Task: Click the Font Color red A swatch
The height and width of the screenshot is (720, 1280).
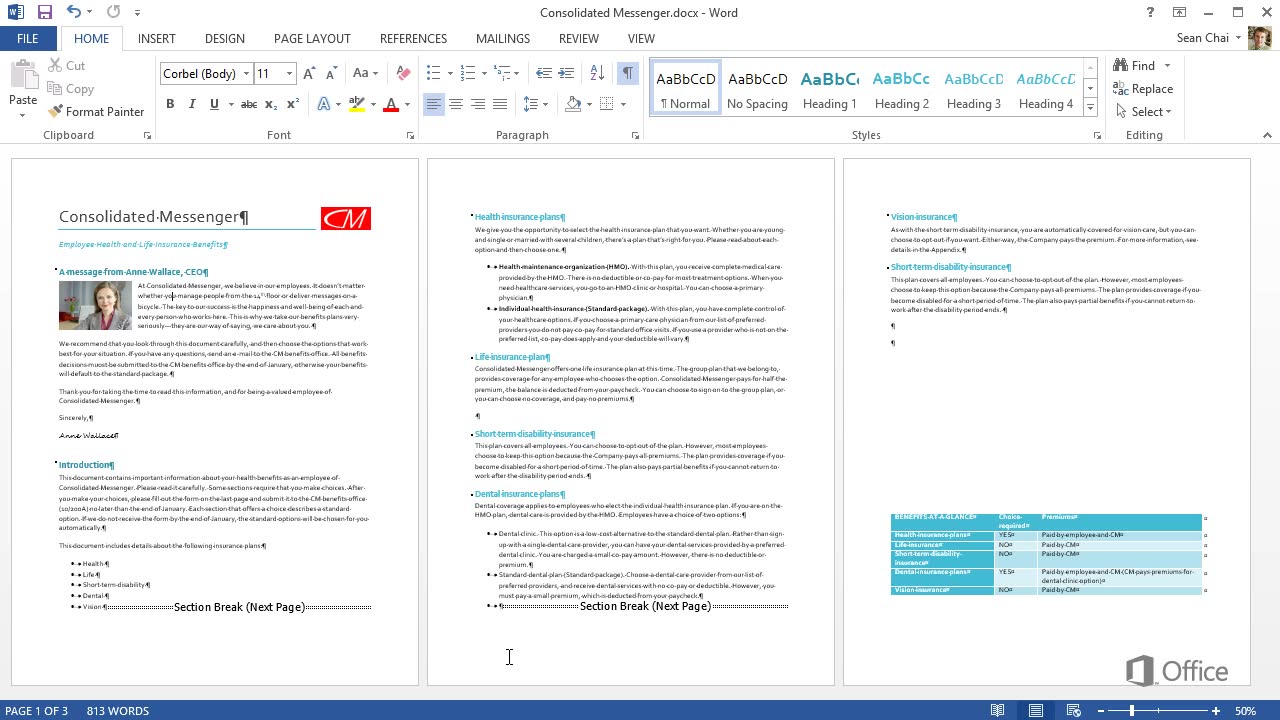Action: pyautogui.click(x=391, y=104)
